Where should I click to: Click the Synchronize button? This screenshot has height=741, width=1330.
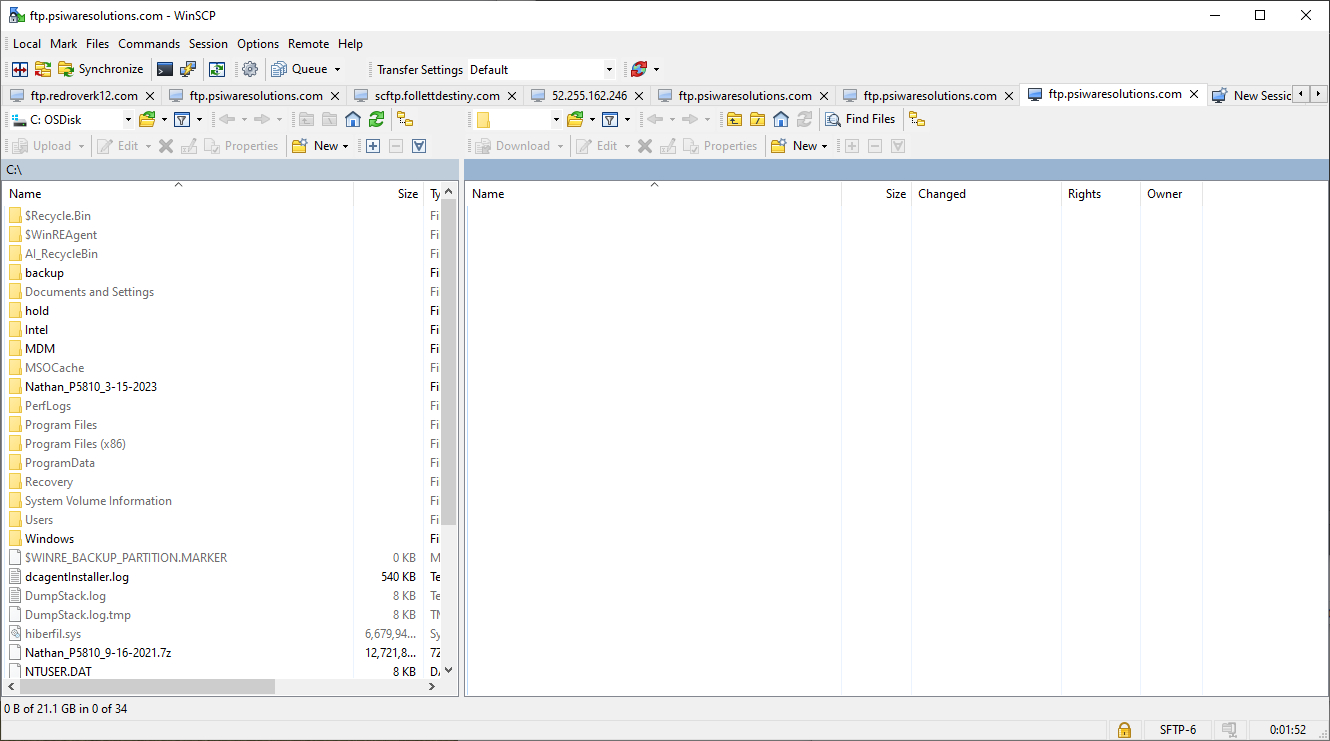(100, 69)
